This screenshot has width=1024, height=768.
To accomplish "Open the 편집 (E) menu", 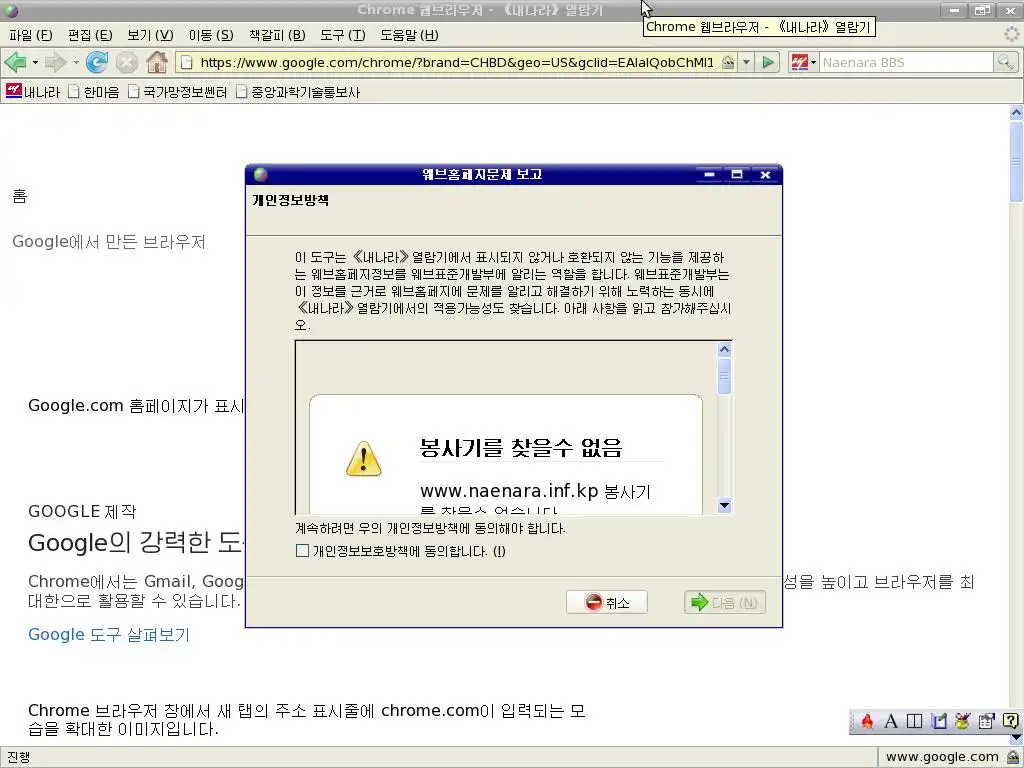I will [x=90, y=35].
